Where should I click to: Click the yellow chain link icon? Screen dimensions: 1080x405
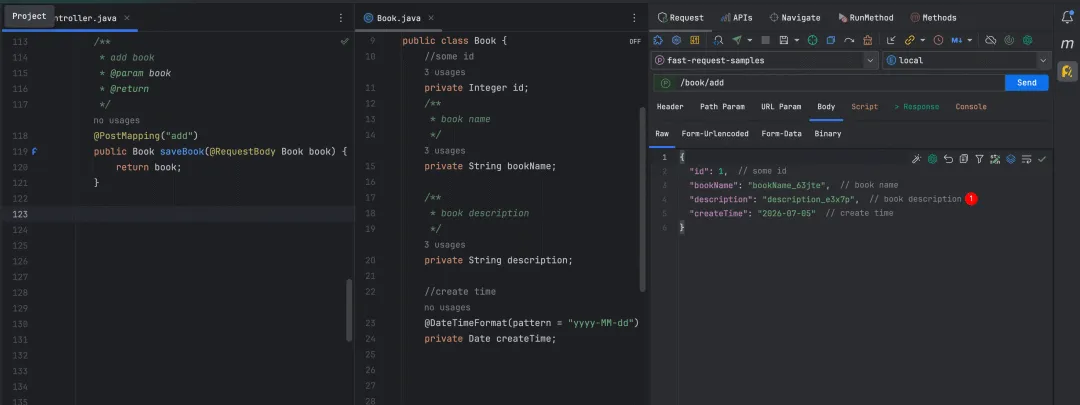click(910, 40)
